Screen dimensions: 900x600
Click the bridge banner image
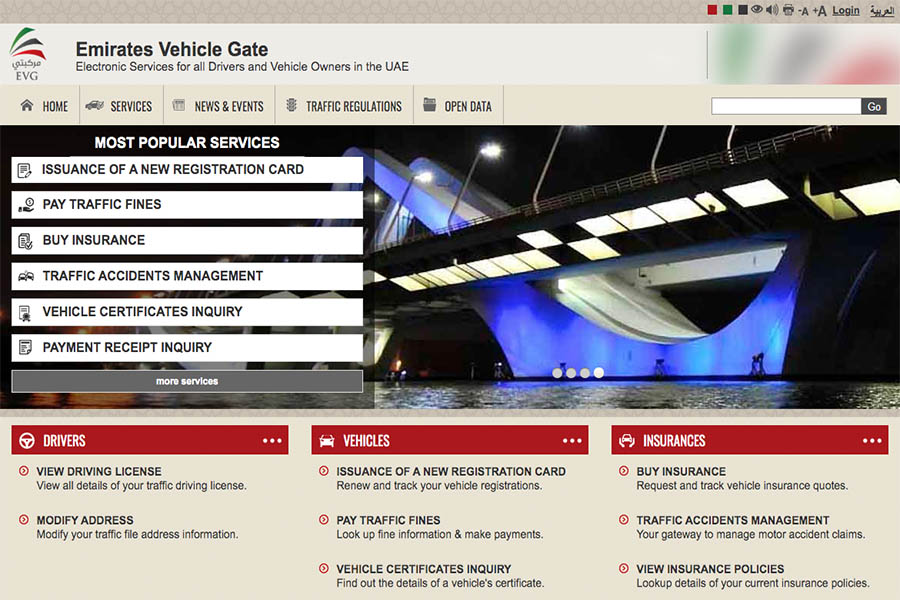click(637, 267)
